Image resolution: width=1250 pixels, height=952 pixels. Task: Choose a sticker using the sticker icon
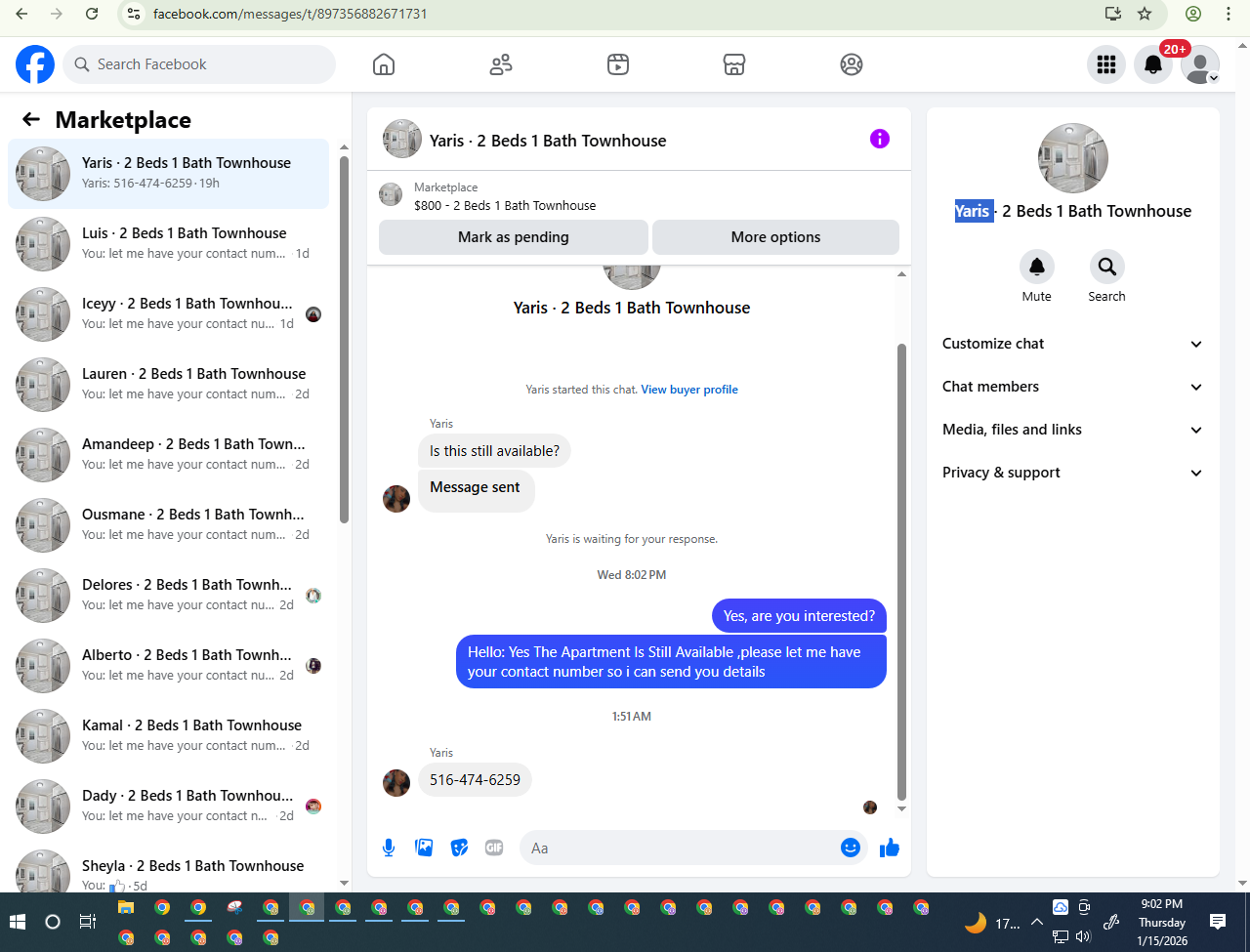pos(459,848)
